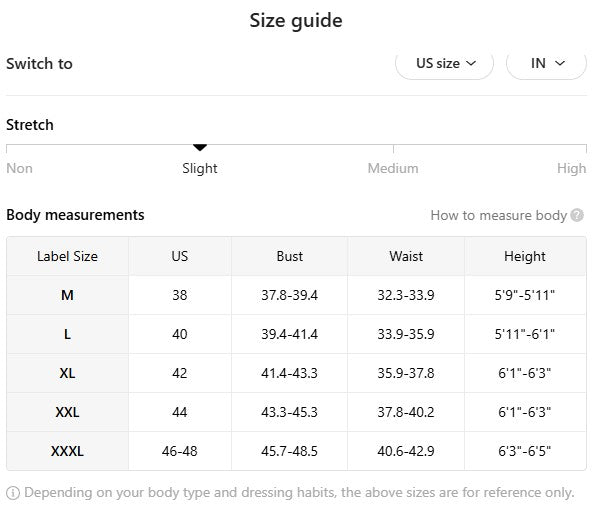
Task: Select the High stretch label
Action: click(x=571, y=168)
